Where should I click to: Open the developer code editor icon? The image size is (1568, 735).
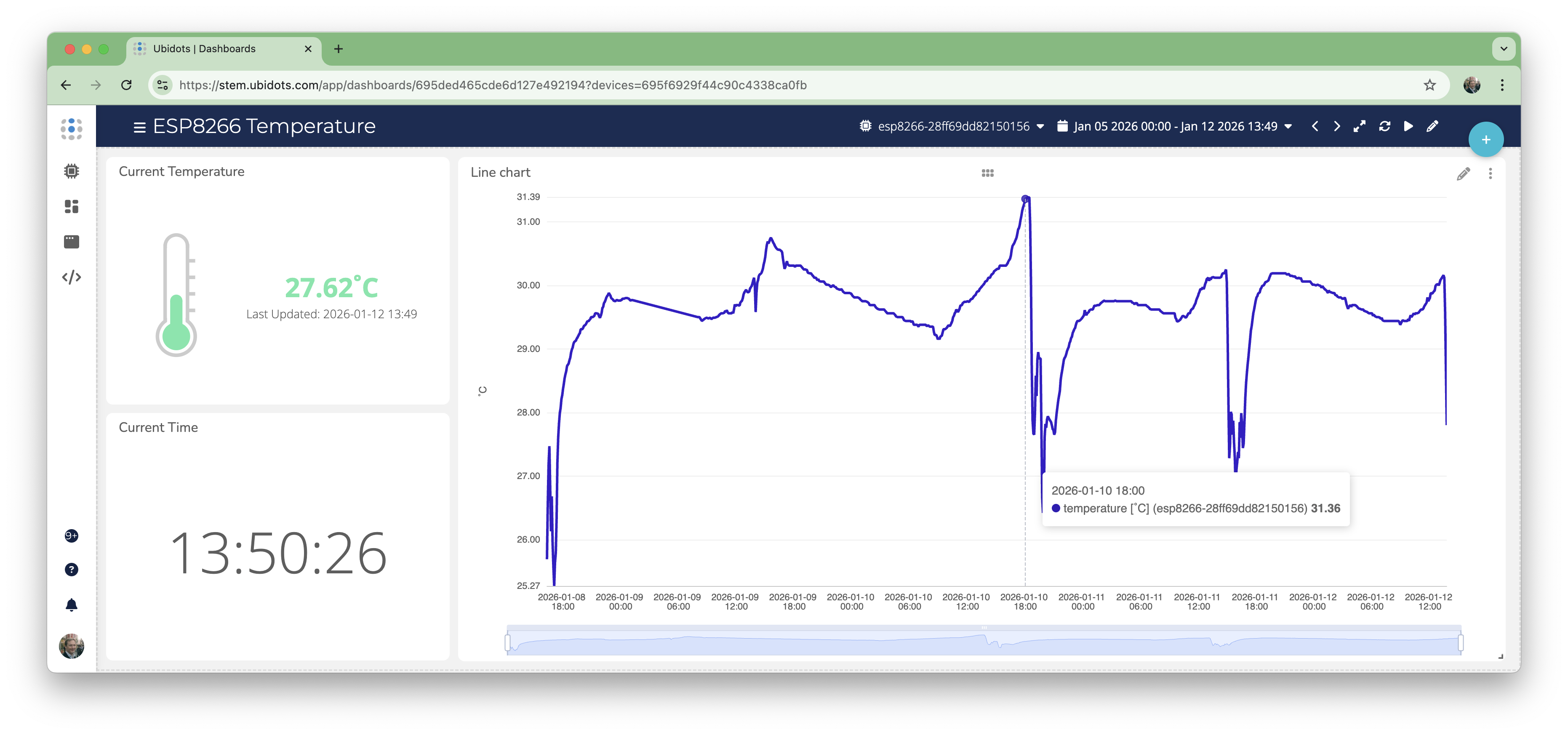72,277
